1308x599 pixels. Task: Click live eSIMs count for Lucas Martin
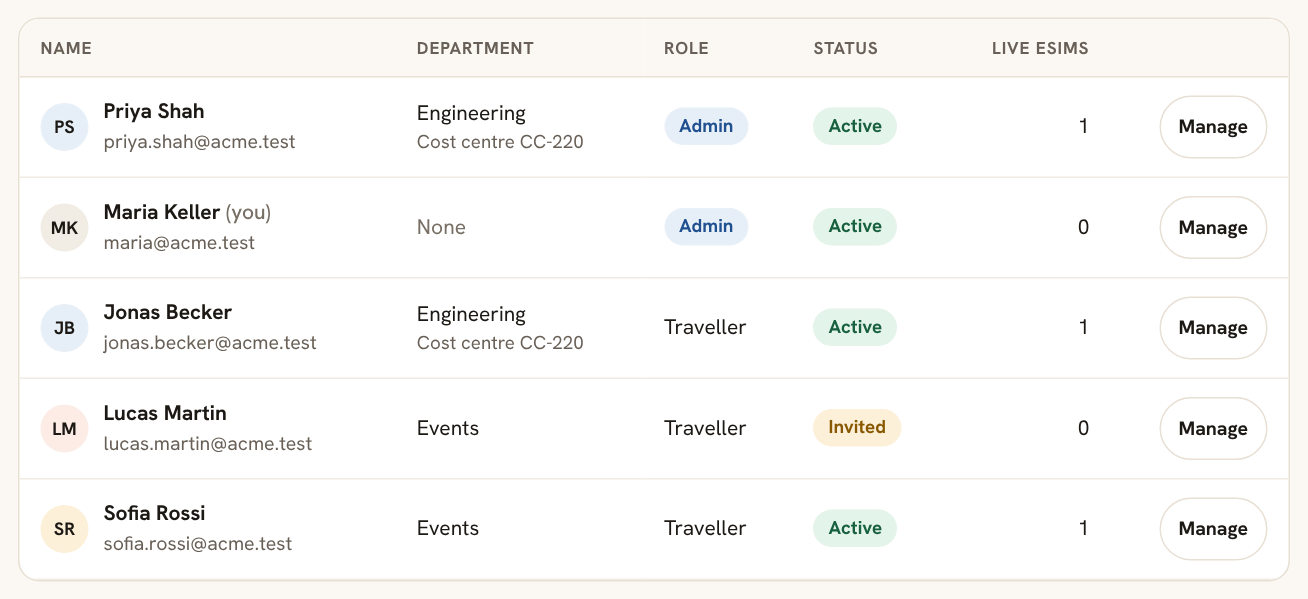coord(1084,428)
